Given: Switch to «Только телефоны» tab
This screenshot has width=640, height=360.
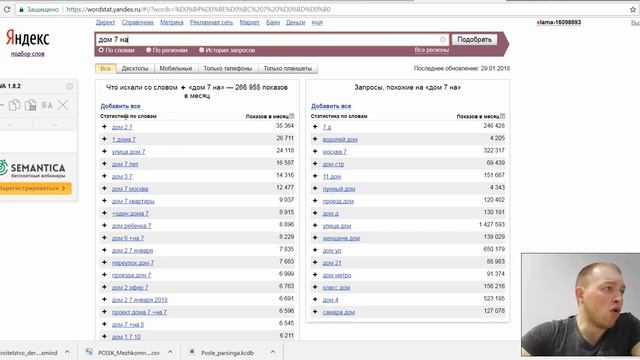Looking at the screenshot, I should pos(228,69).
